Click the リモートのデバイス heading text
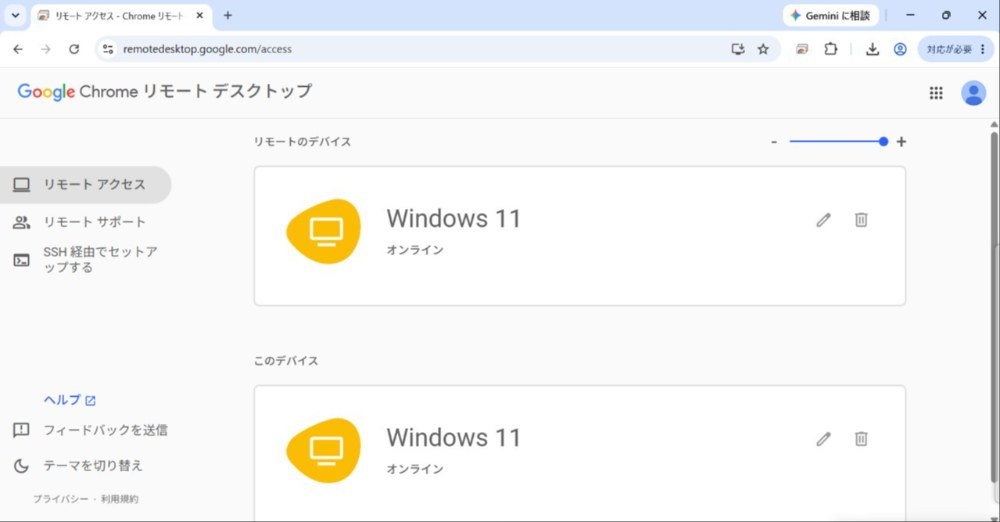Image resolution: width=1000 pixels, height=522 pixels. 302,142
